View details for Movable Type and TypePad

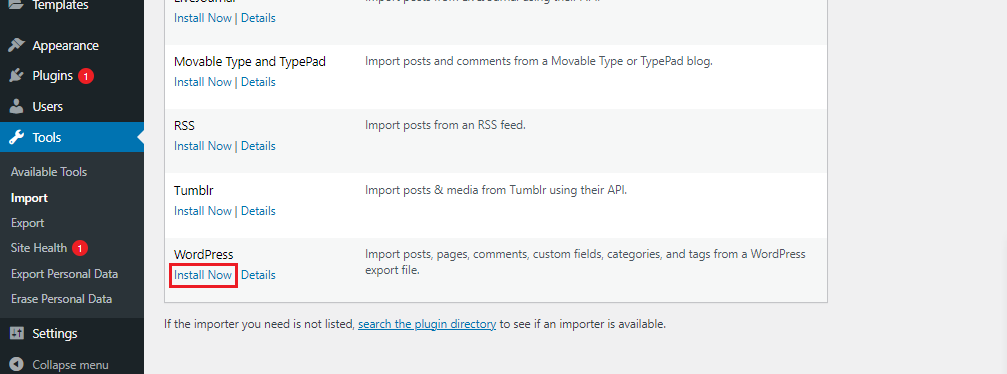tap(258, 82)
